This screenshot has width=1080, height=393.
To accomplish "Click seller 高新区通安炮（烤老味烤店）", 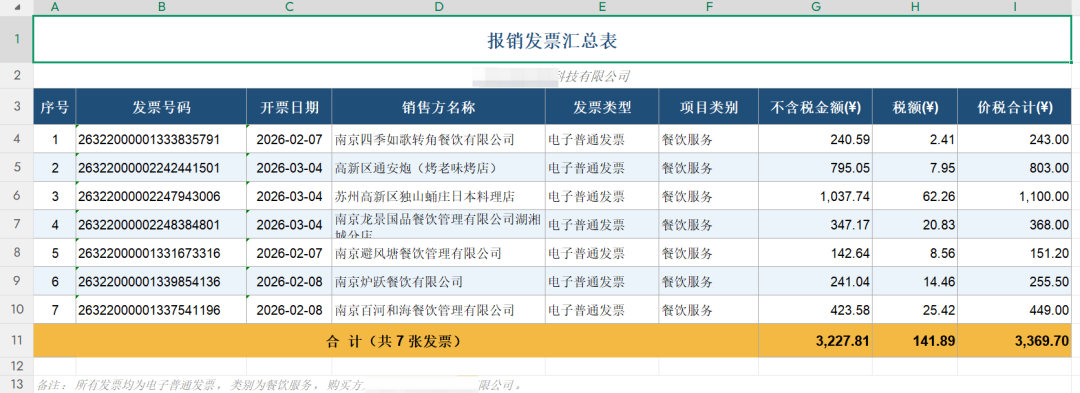I will 439,167.
